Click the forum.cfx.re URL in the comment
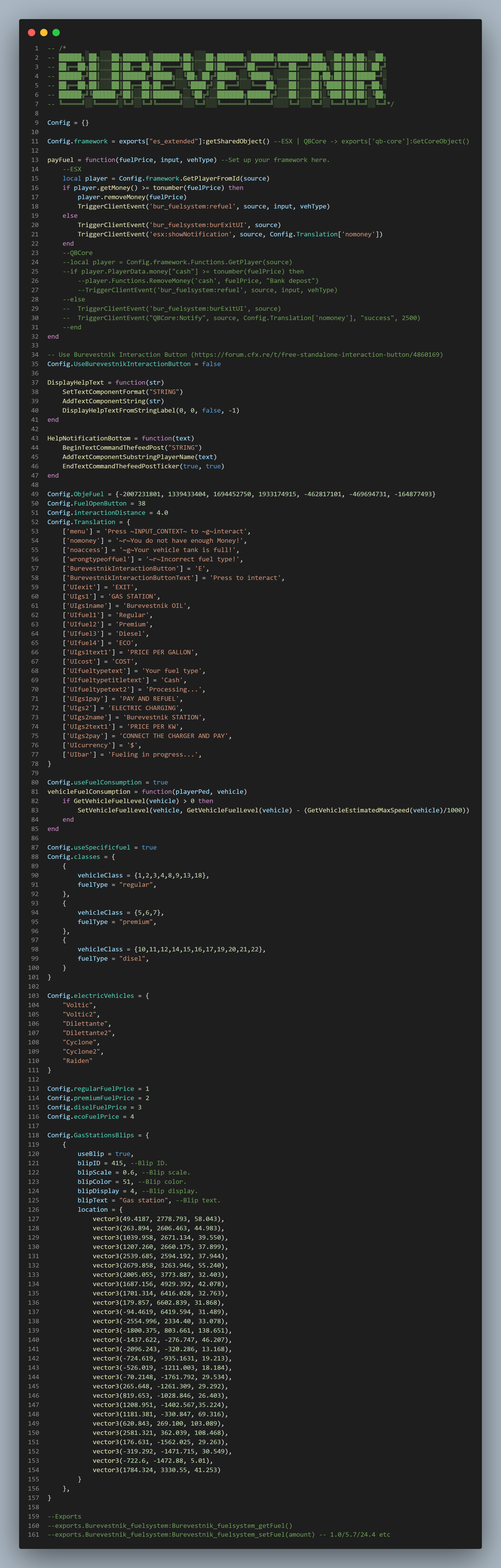This screenshot has height=1568, width=501. point(317,355)
